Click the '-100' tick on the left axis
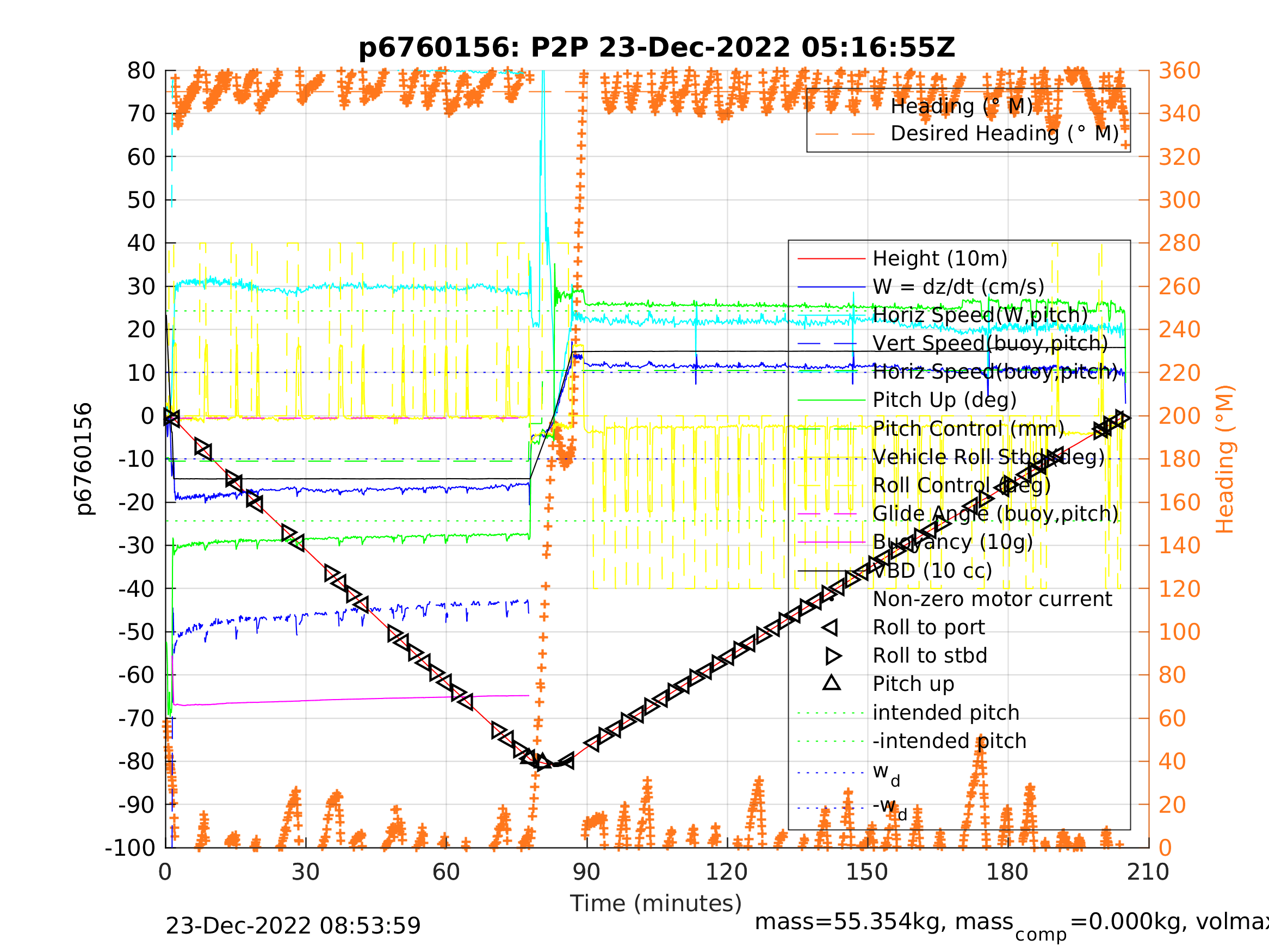This screenshot has height=952, width=1269. 130,848
